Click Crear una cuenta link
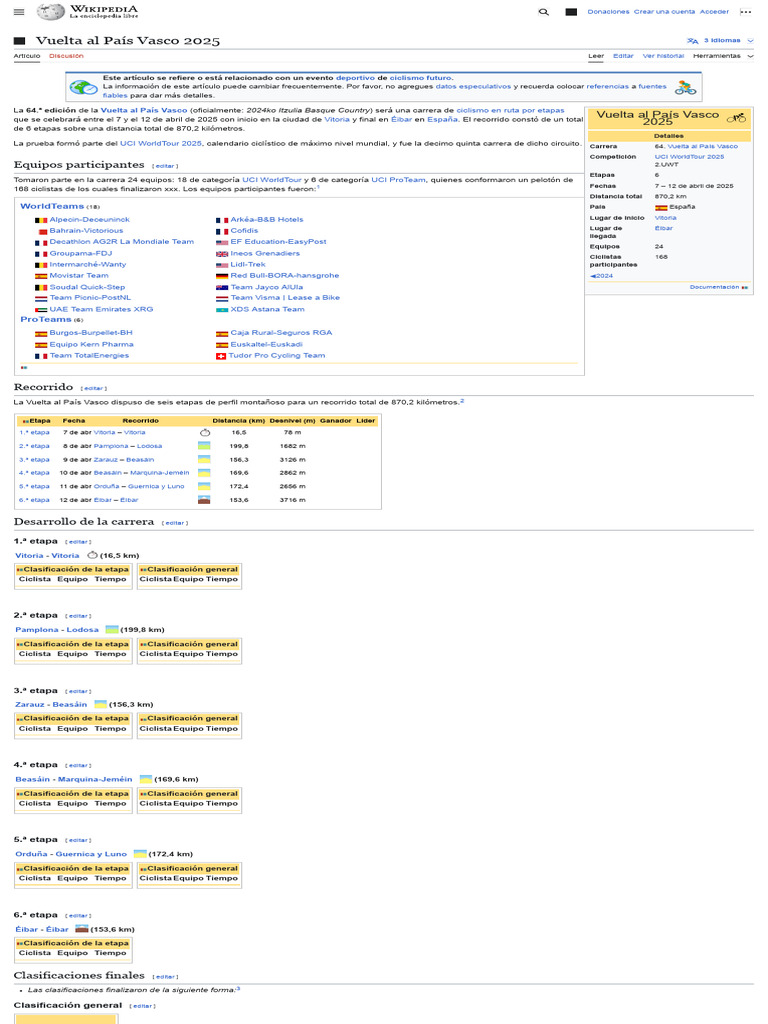768x1024 pixels. click(x=664, y=12)
